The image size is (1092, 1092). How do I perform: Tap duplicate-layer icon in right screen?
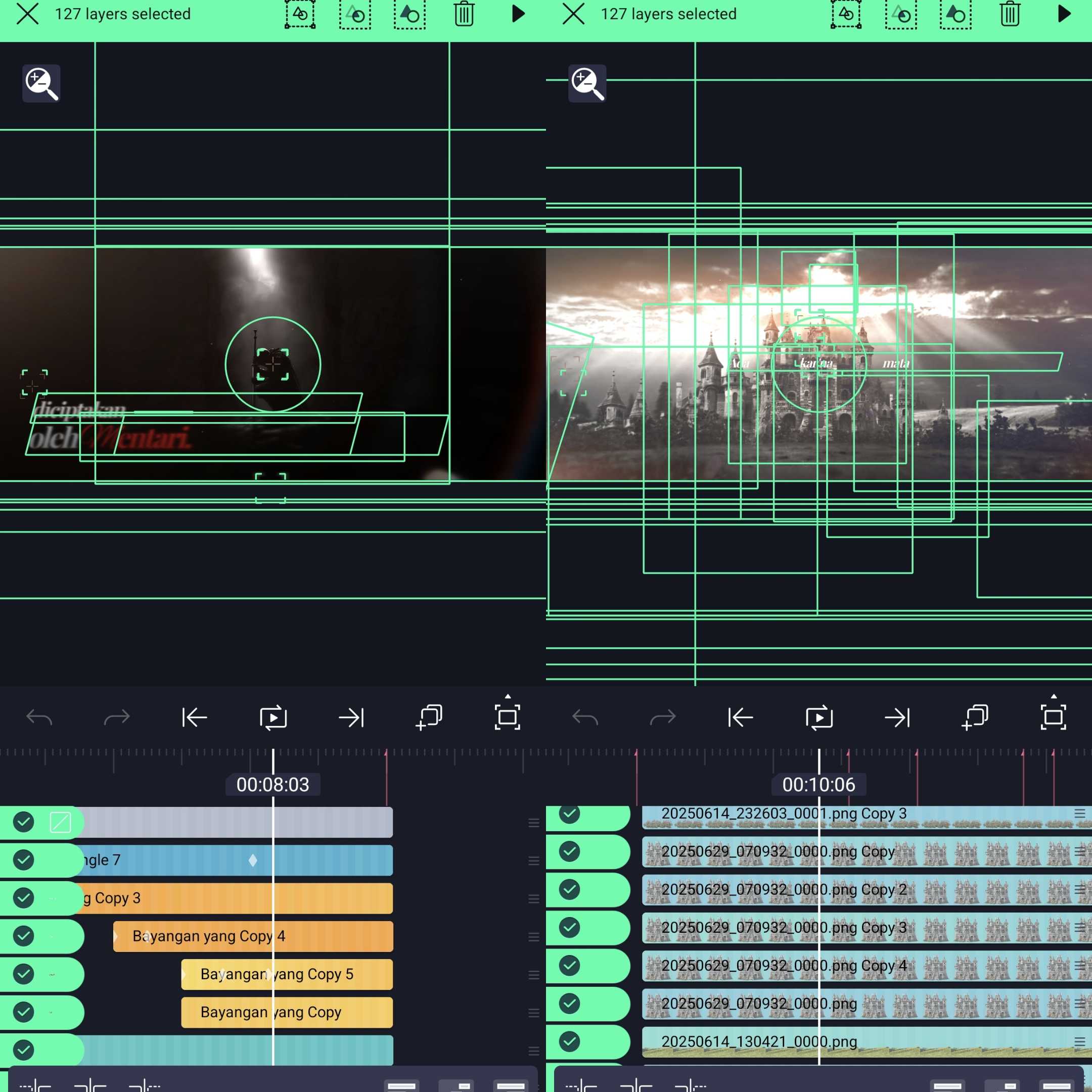pos(975,717)
